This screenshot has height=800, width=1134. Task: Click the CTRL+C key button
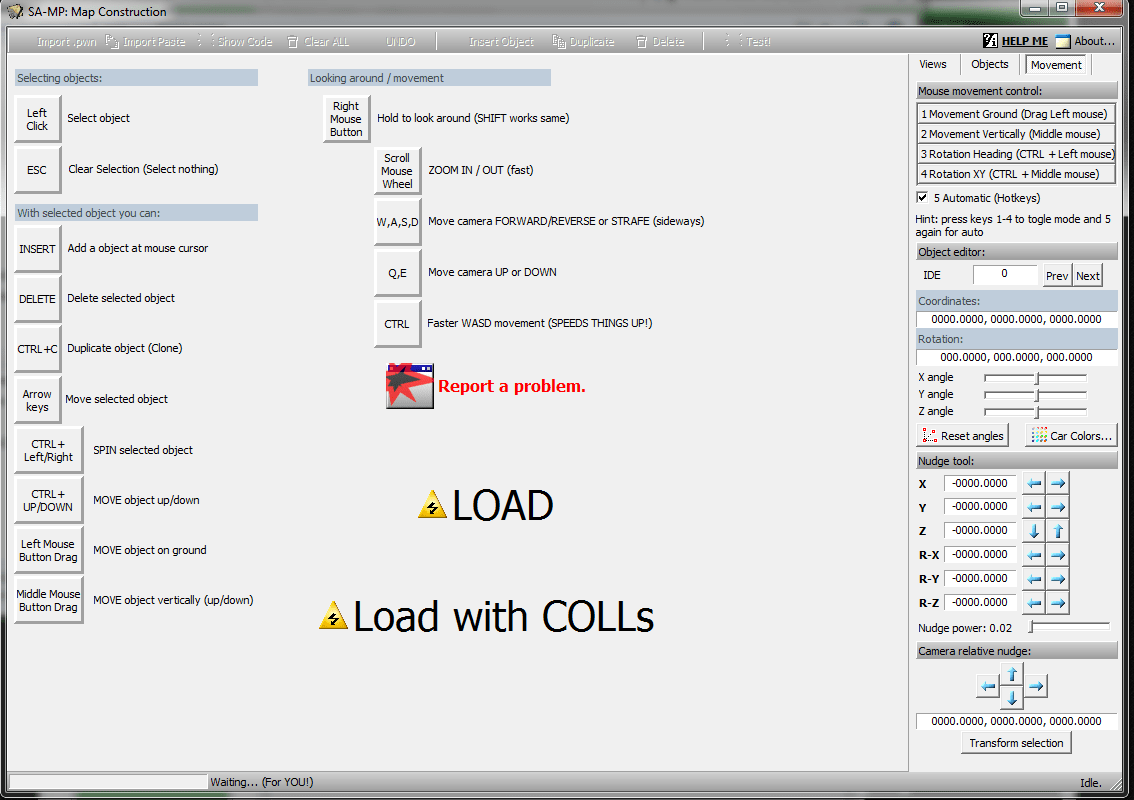click(38, 349)
